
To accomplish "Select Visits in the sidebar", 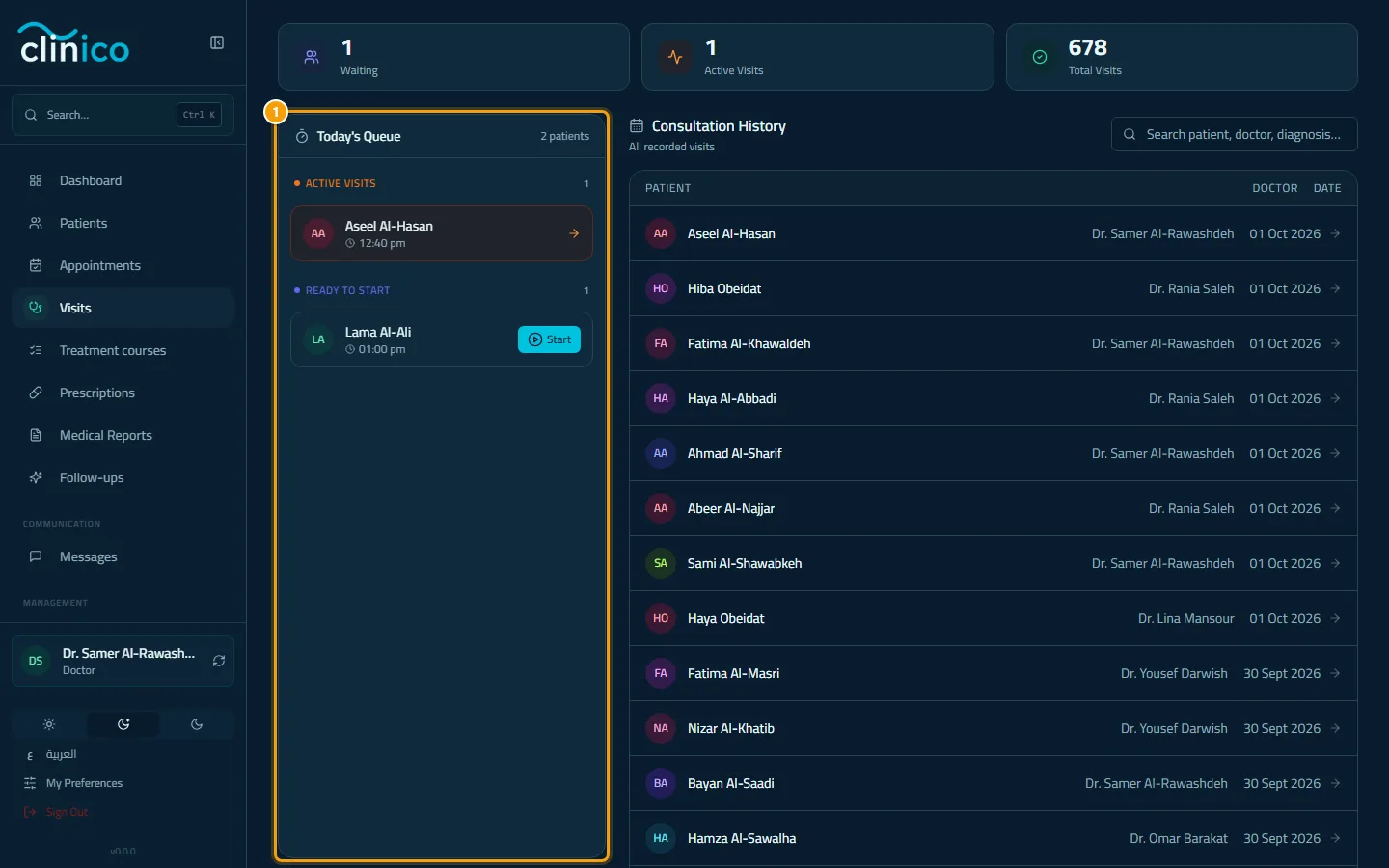I will [x=123, y=308].
